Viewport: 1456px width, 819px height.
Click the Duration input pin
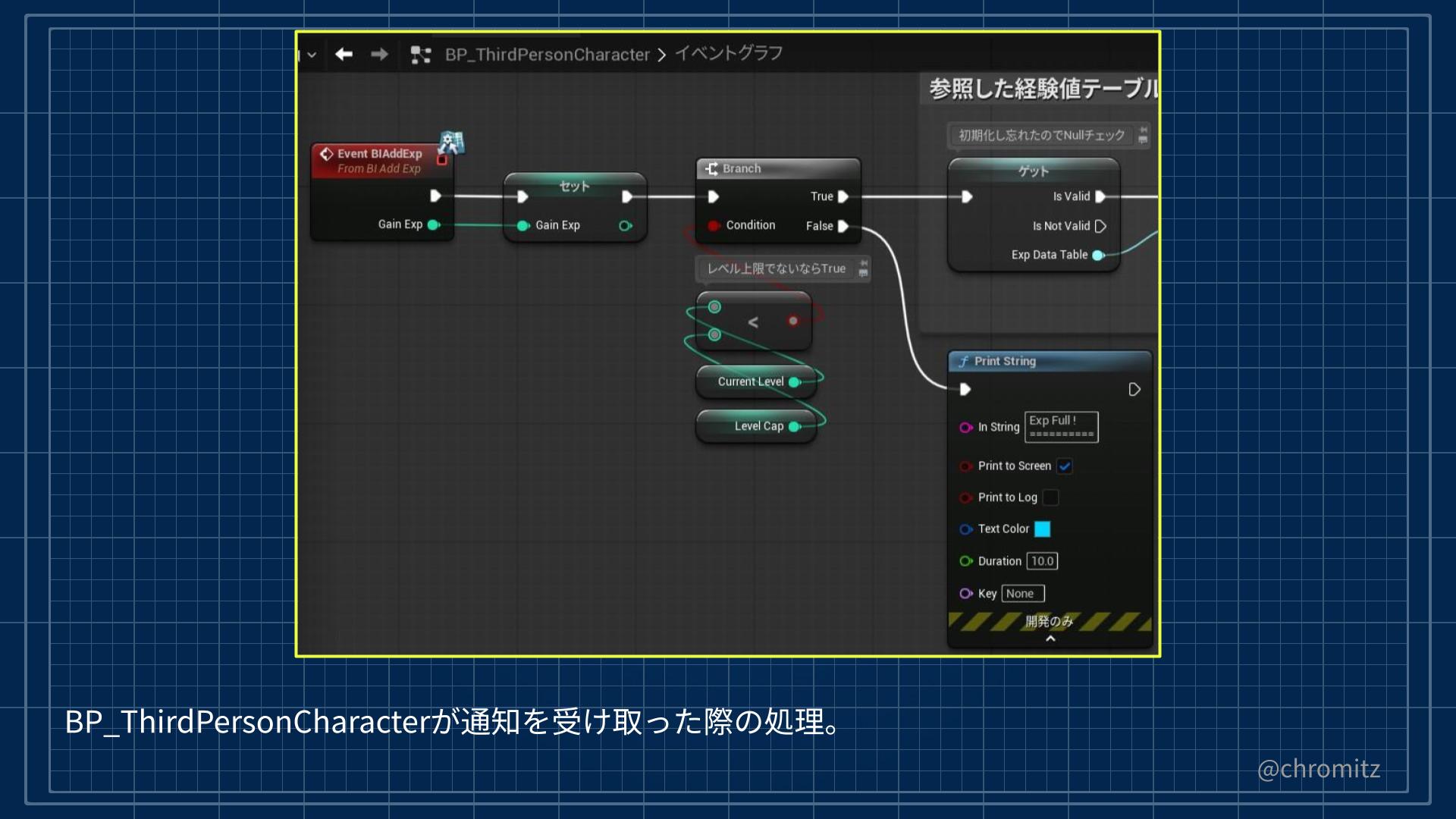click(965, 561)
